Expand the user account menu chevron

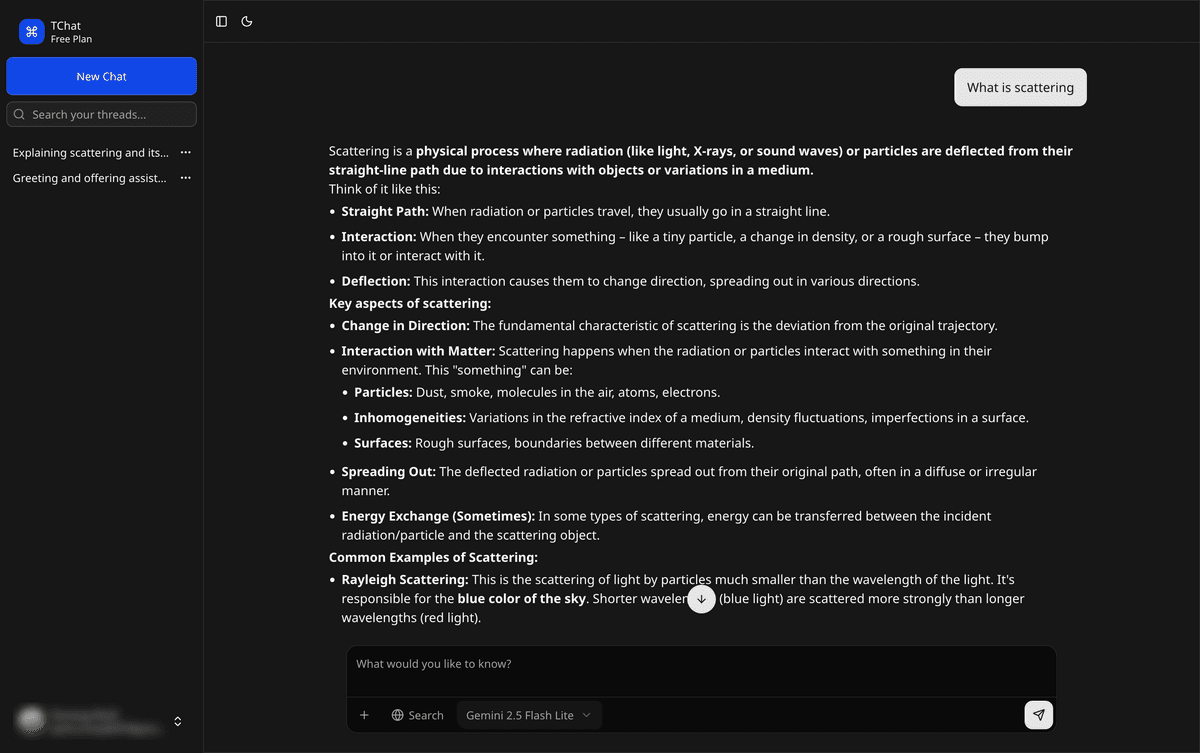[x=178, y=721]
